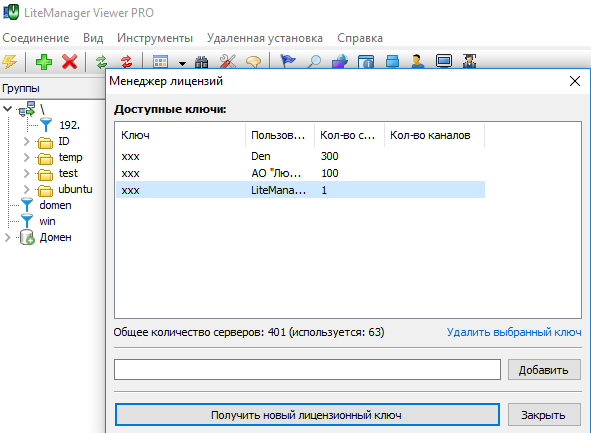This screenshot has width=591, height=433.
Task: Open the dropdown arrow next to view icon
Action: [182, 63]
